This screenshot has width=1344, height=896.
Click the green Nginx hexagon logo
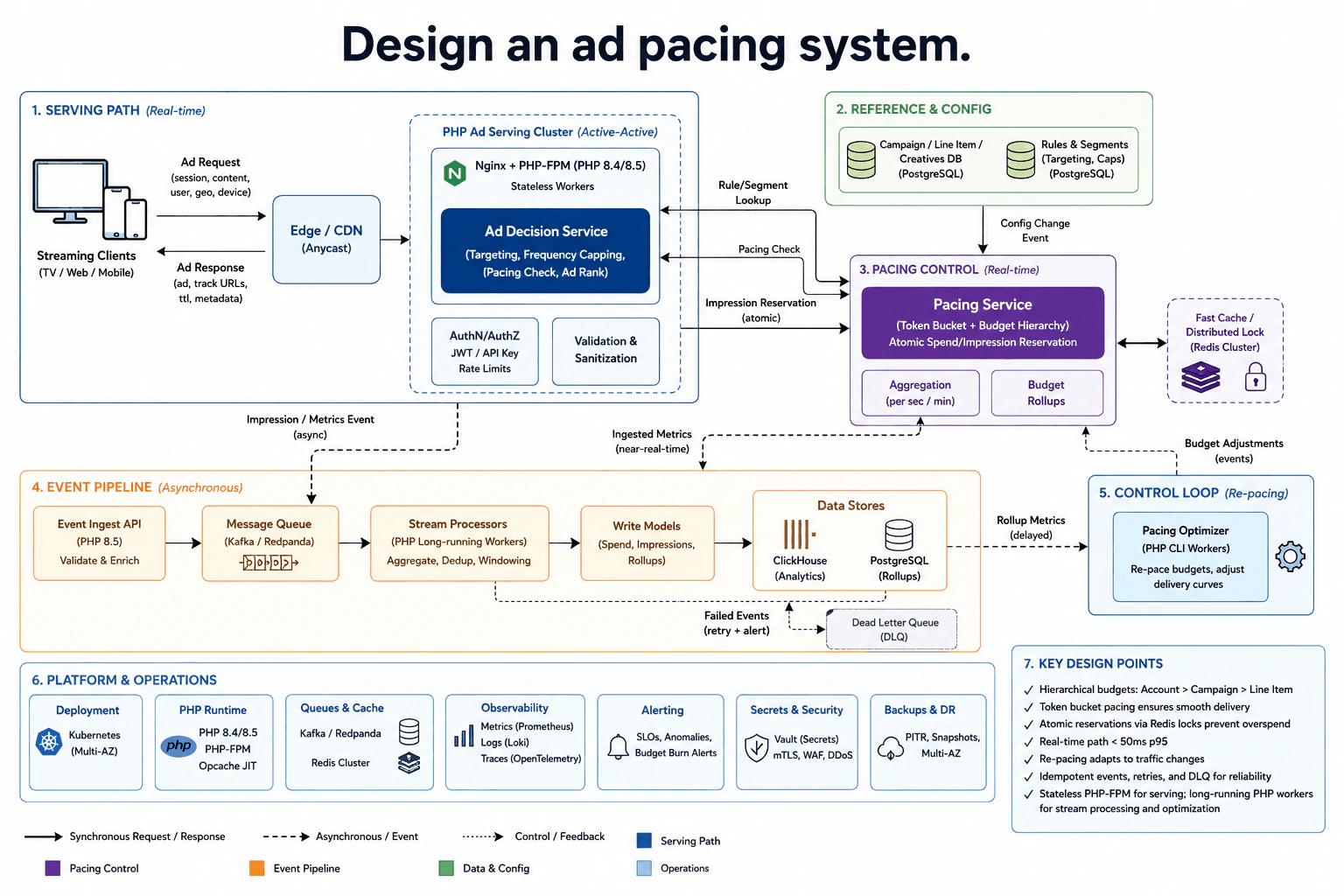pos(455,173)
